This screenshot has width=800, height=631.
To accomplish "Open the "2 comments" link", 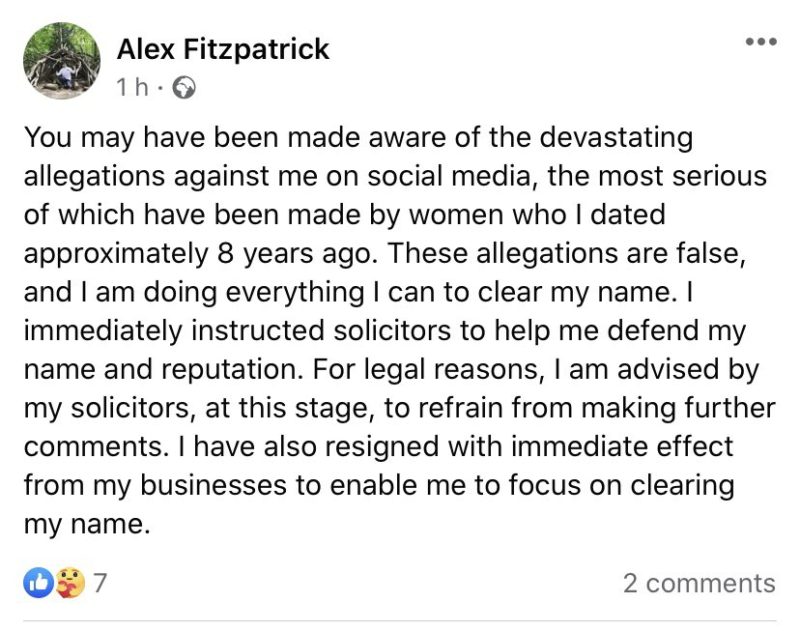I will click(698, 583).
